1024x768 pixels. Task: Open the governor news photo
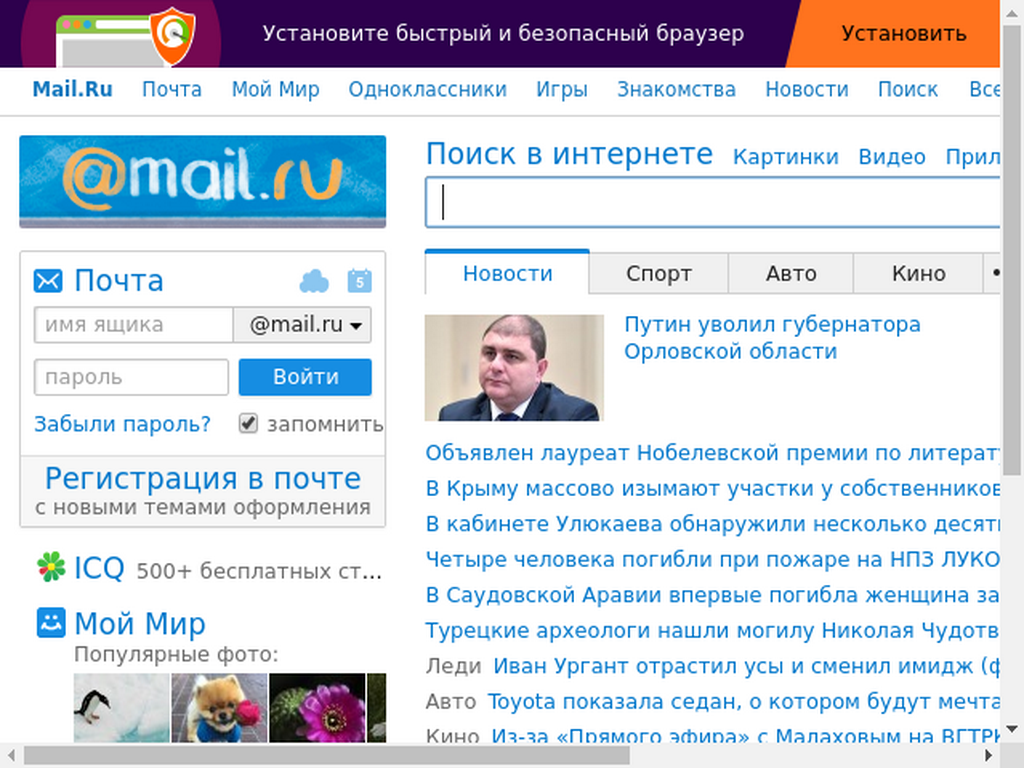tap(514, 368)
